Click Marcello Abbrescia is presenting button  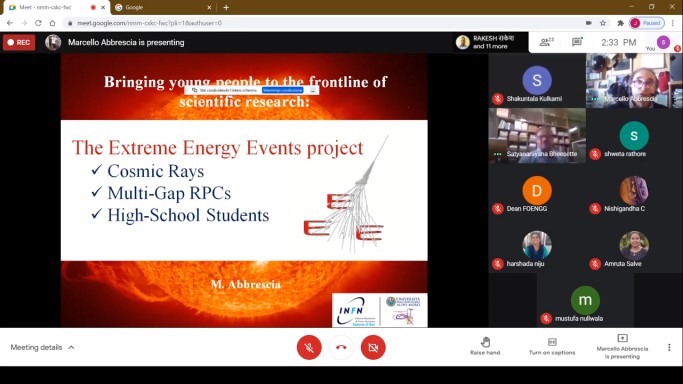pyautogui.click(x=622, y=347)
